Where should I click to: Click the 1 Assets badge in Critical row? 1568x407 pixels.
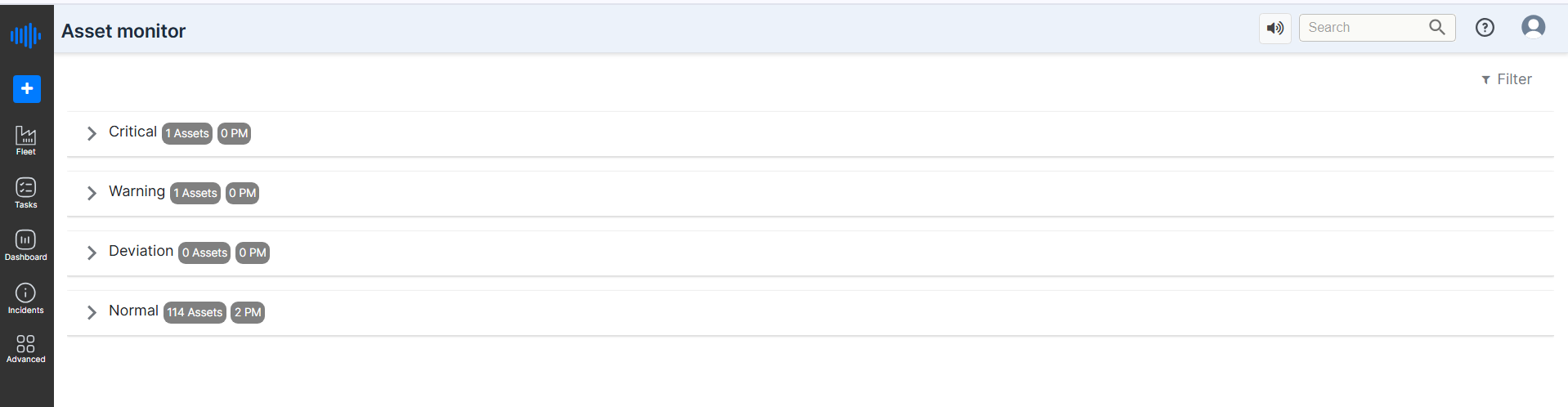[x=187, y=133]
